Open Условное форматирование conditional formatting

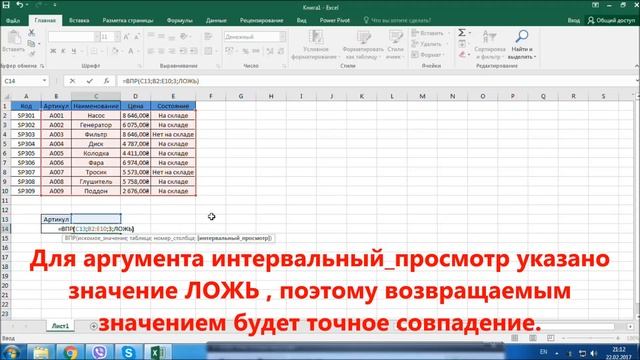(x=316, y=44)
